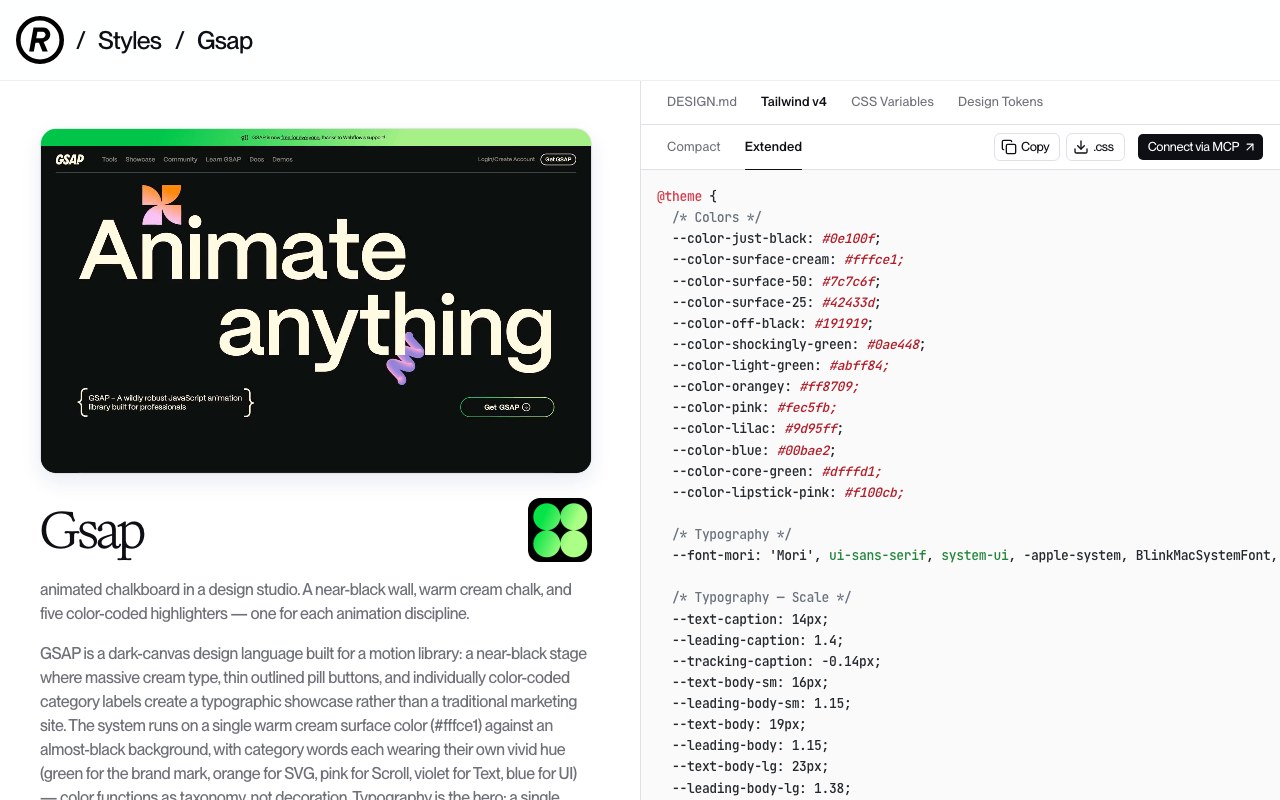The width and height of the screenshot is (1280, 800).
Task: Click the Gsap breadcrumb in the header
Action: [225, 41]
